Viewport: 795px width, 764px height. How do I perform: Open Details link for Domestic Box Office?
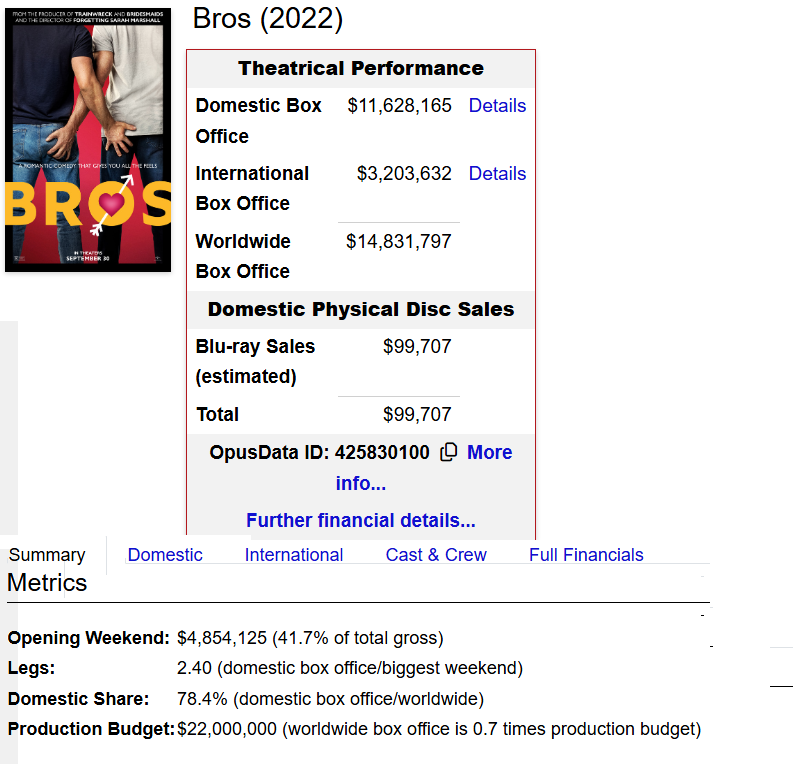497,105
